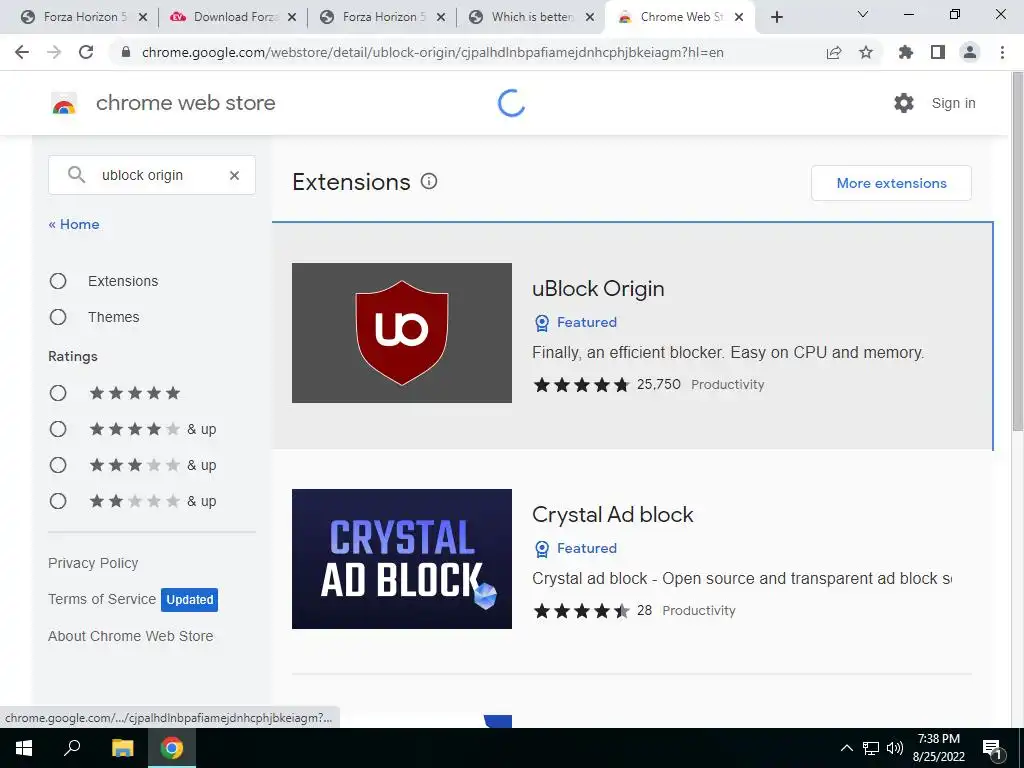This screenshot has width=1024, height=768.
Task: Select the three stars & up filter
Action: pyautogui.click(x=58, y=465)
